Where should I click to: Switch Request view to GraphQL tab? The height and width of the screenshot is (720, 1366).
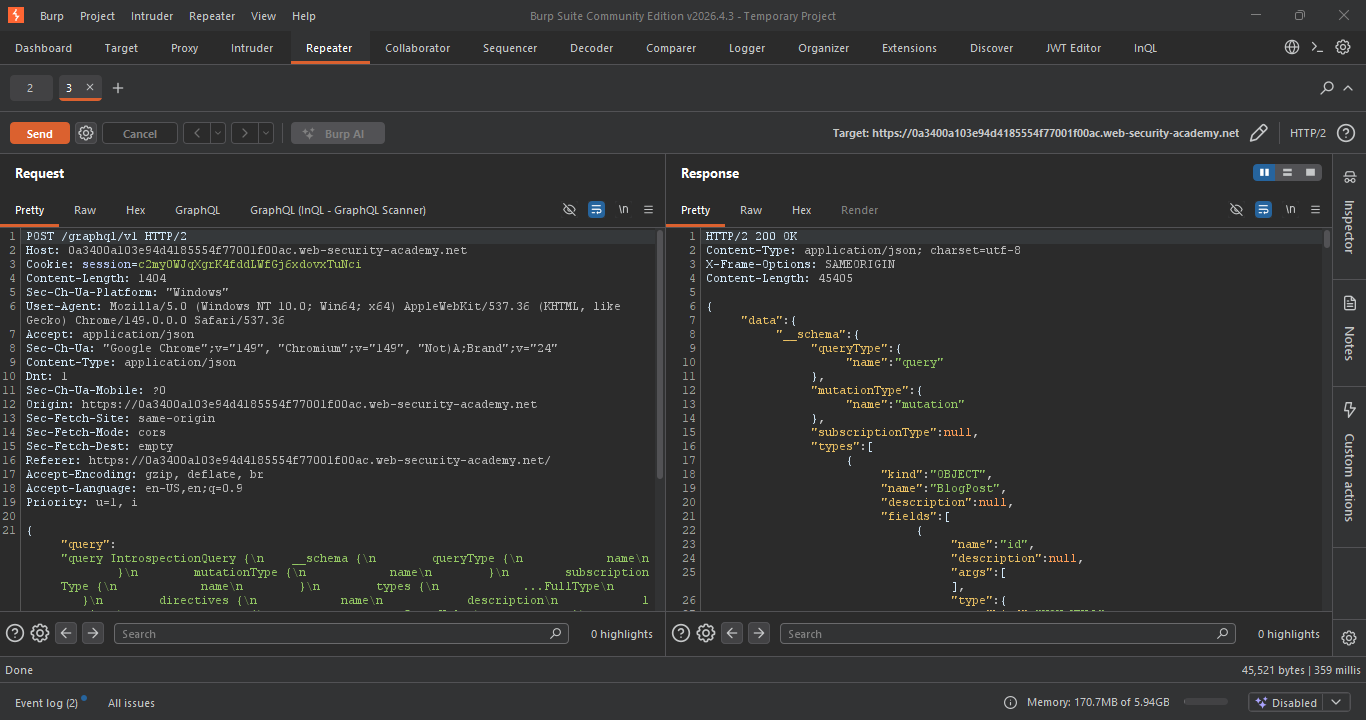point(197,210)
